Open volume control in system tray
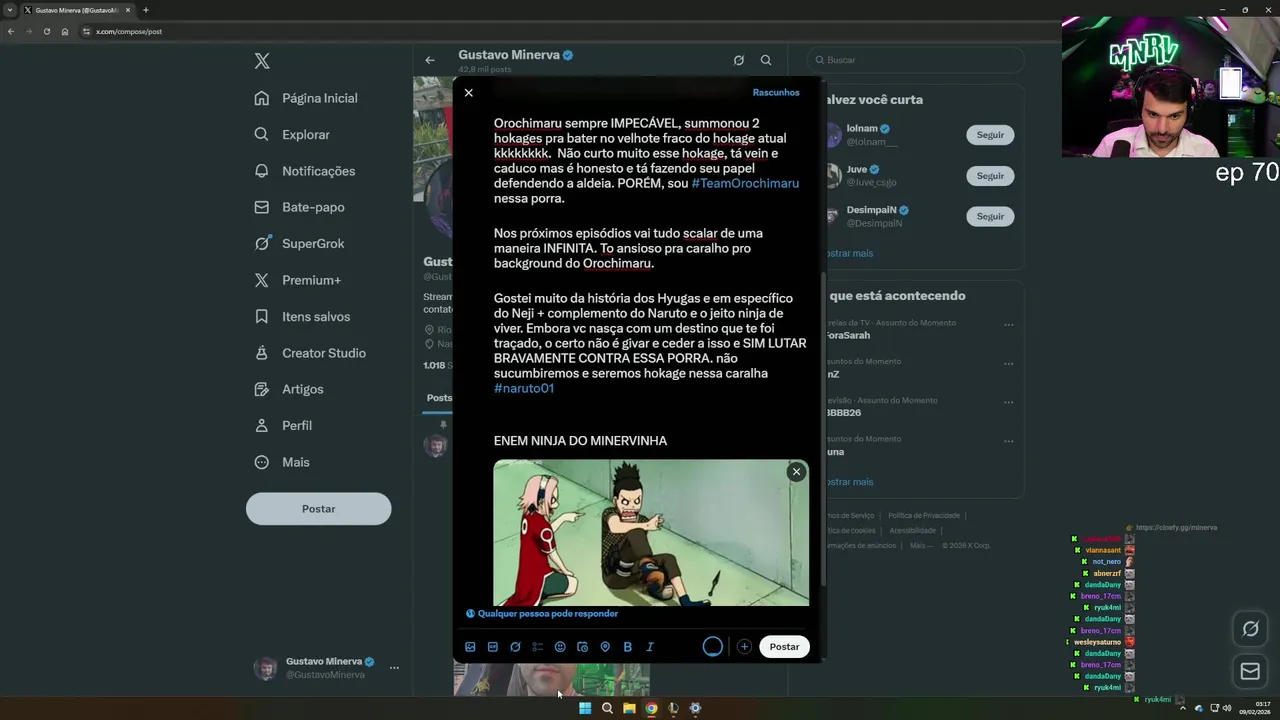Screen dimensions: 1280x720 1227,708
